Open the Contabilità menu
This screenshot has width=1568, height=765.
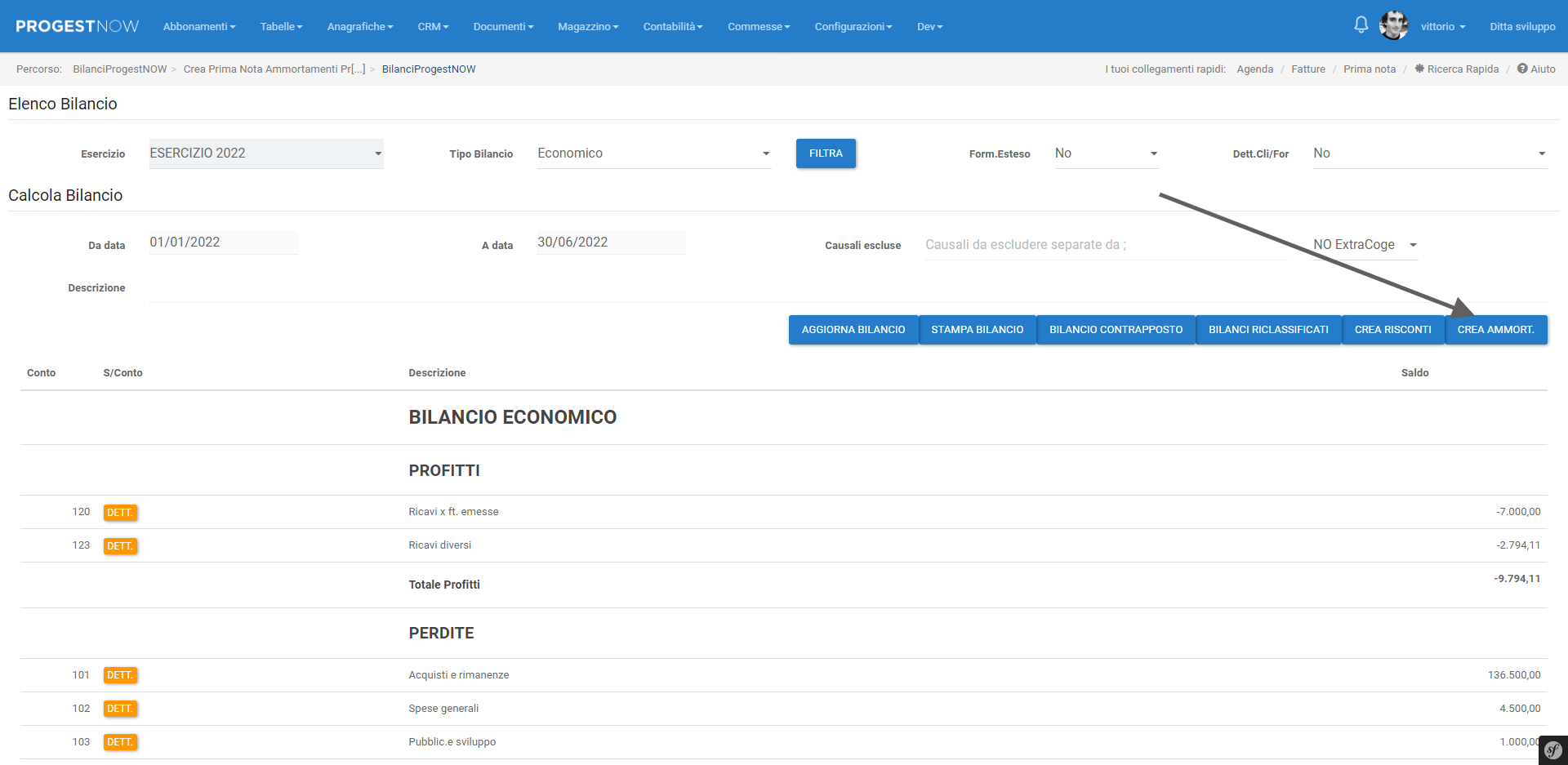pyautogui.click(x=672, y=27)
